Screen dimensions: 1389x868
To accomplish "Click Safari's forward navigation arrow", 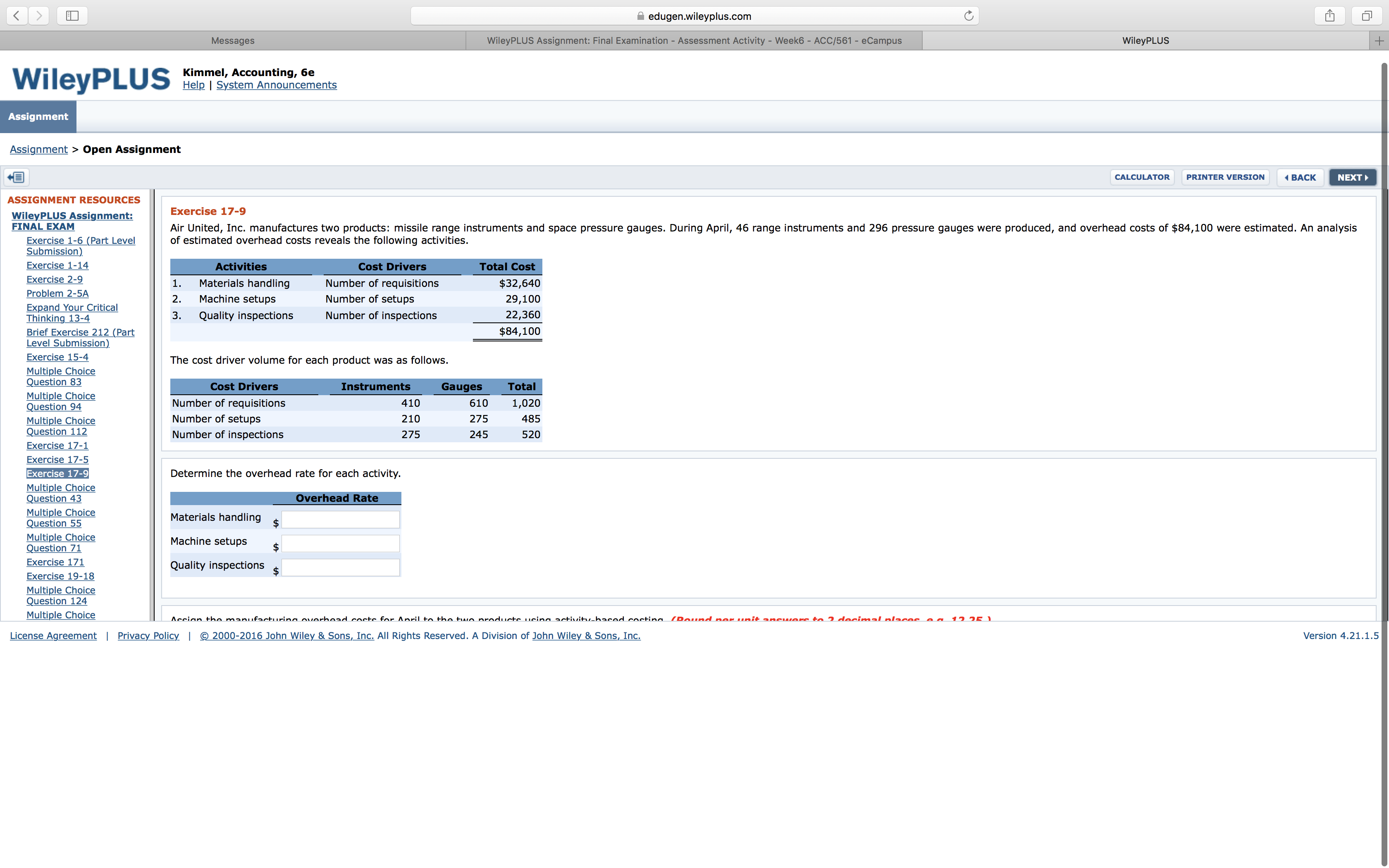I will pyautogui.click(x=38, y=16).
